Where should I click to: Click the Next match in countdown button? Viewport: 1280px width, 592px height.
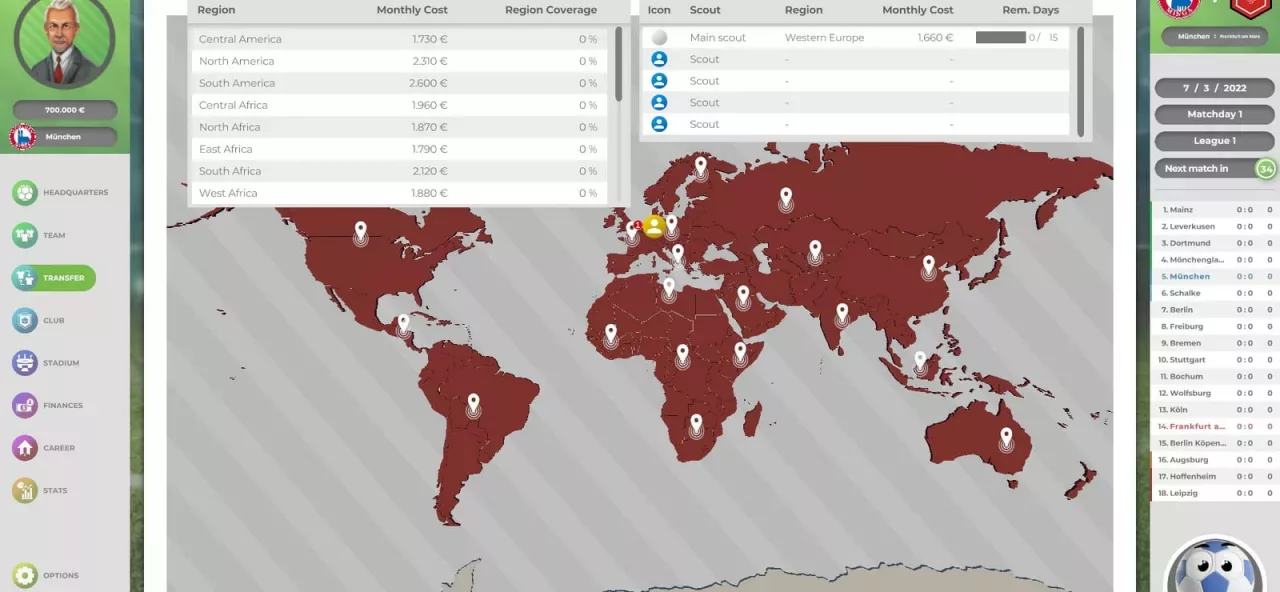click(x=1215, y=168)
